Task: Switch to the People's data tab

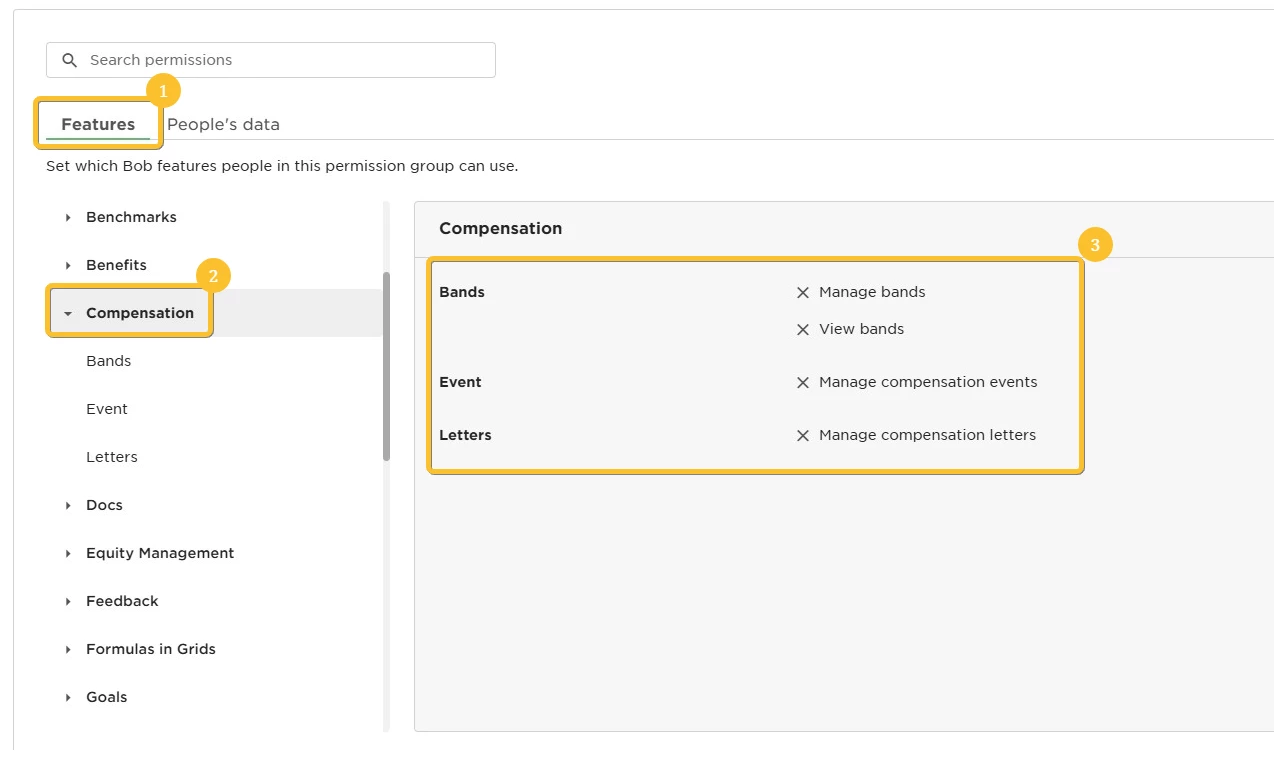Action: click(x=223, y=124)
